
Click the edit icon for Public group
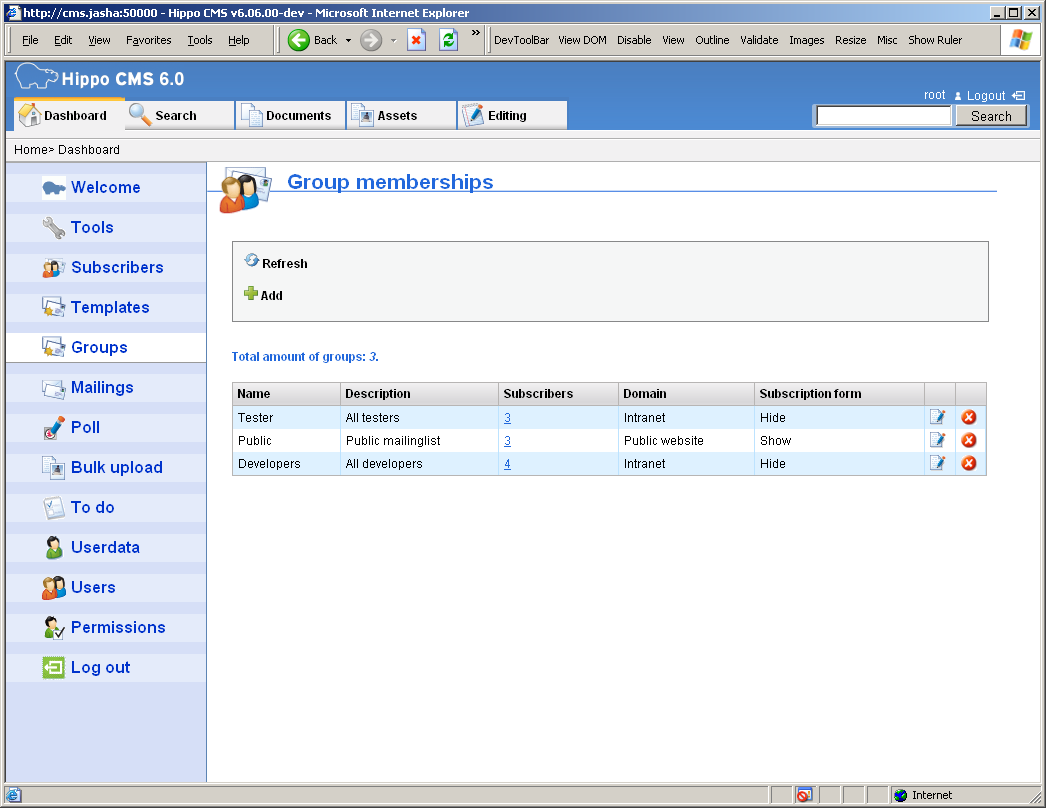[x=937, y=440]
